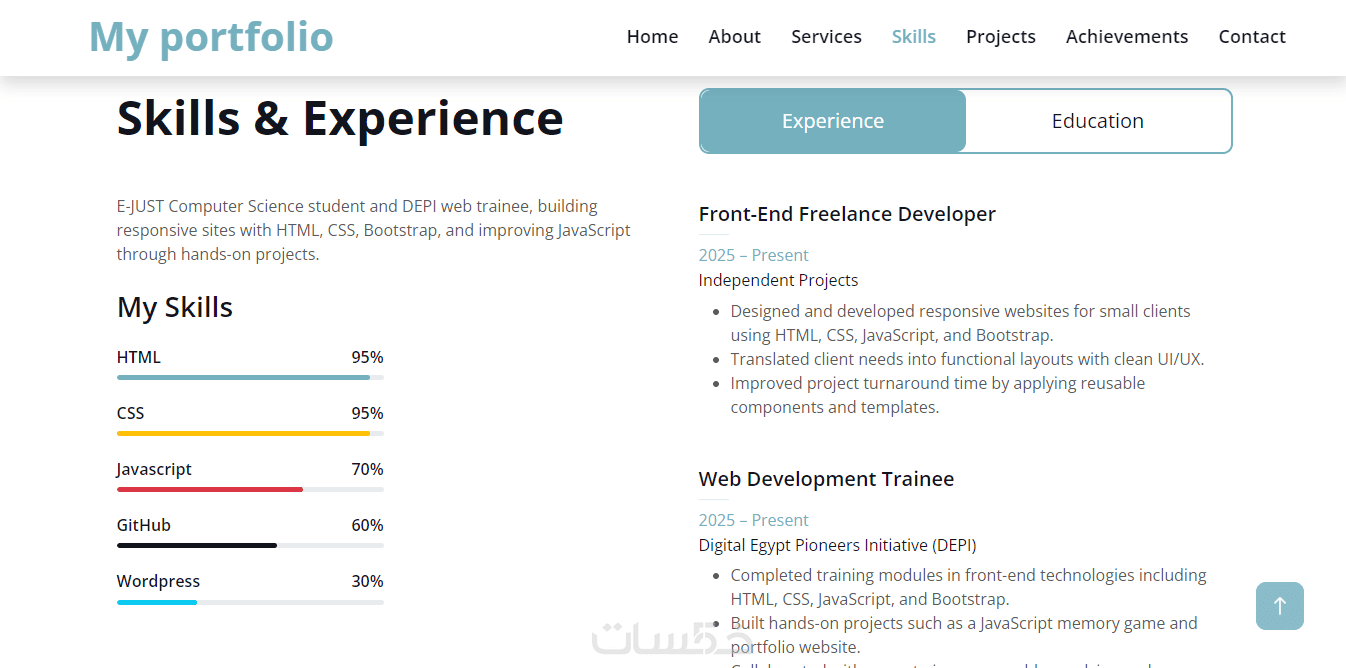Open the Home navigation link
This screenshot has height=668, width=1346.
[652, 37]
